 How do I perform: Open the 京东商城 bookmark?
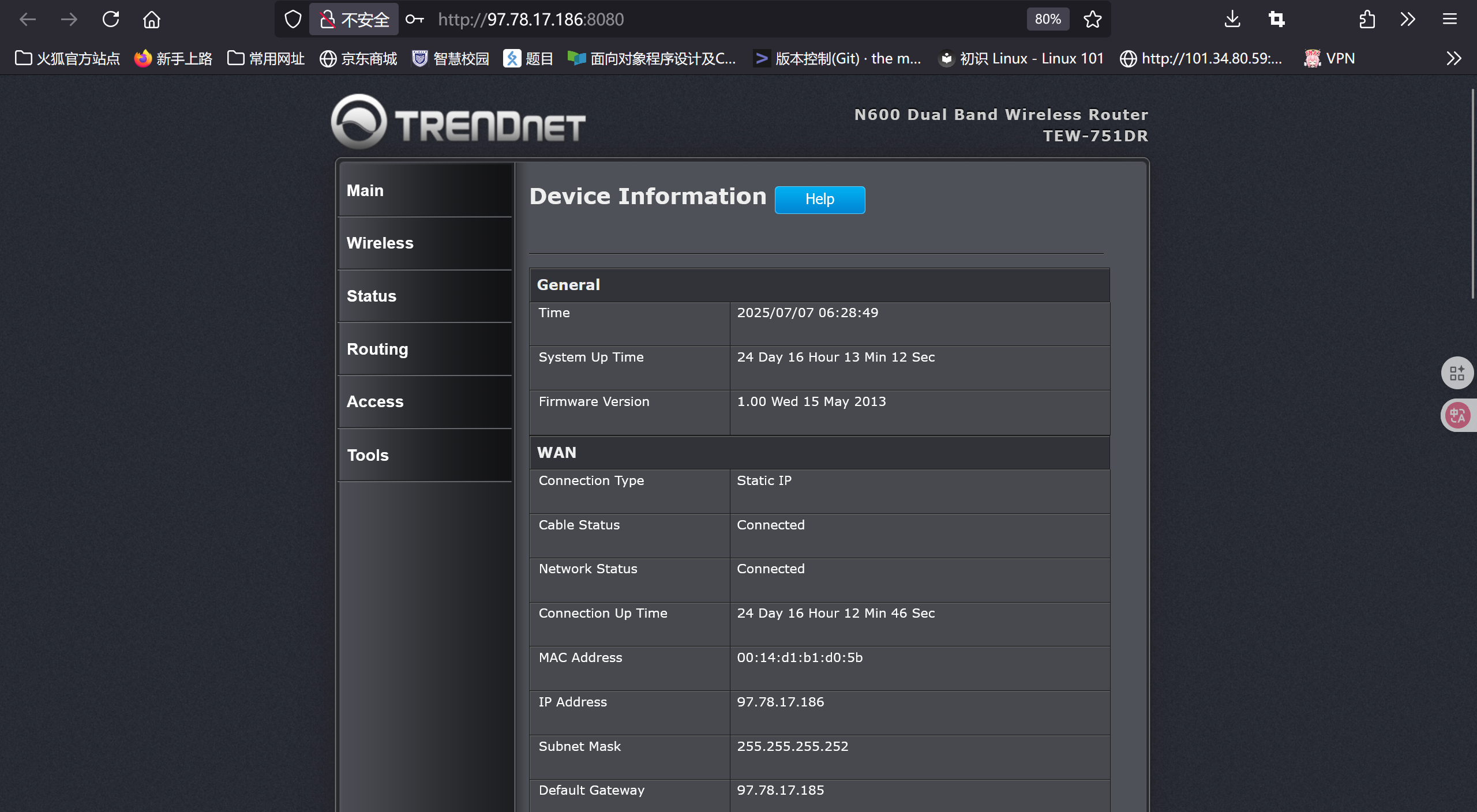(358, 58)
